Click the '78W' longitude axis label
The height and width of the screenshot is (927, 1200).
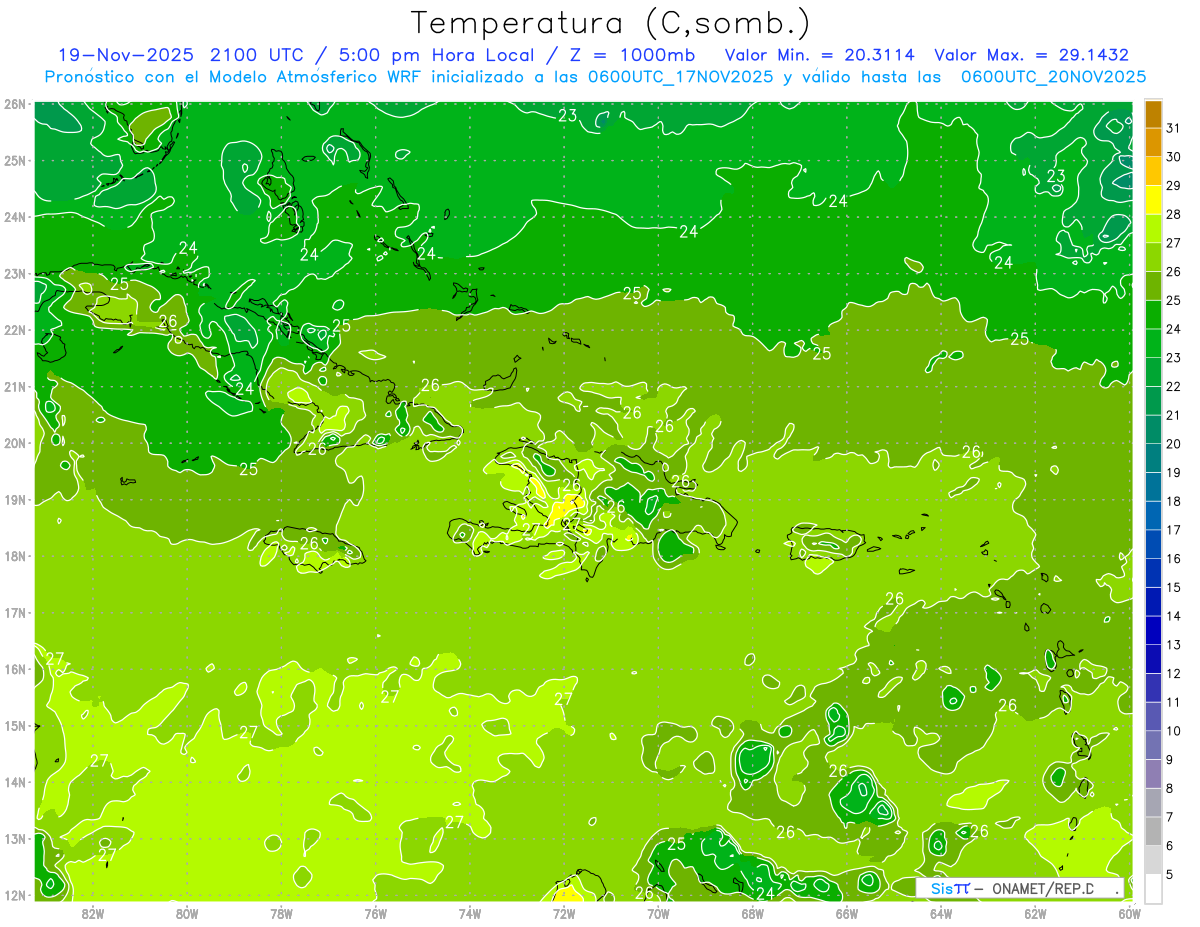point(281,913)
